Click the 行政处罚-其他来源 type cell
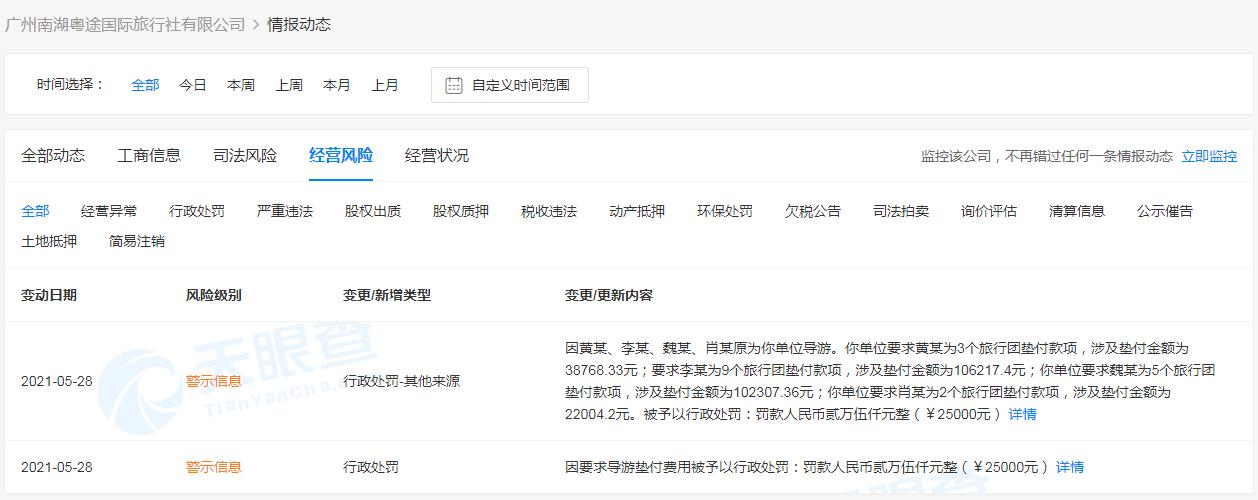This screenshot has height=500, width=1258. (x=402, y=381)
